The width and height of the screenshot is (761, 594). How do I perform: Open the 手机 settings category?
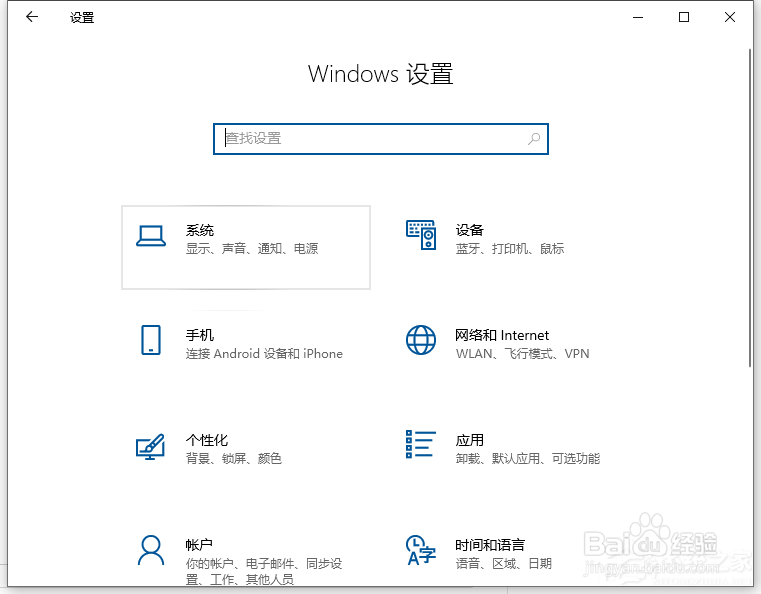pos(246,352)
